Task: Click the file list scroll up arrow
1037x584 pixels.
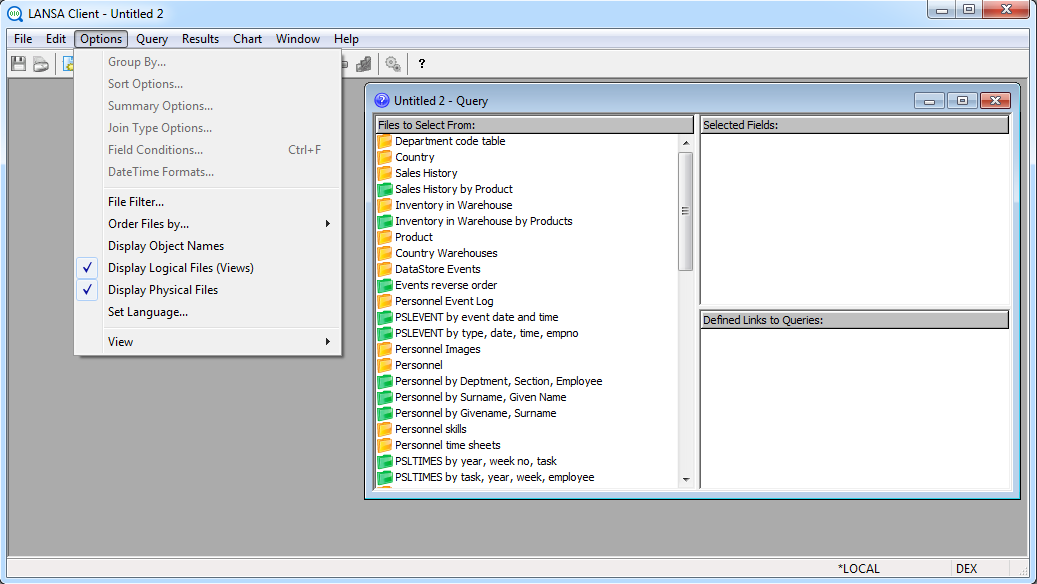Action: [686, 143]
